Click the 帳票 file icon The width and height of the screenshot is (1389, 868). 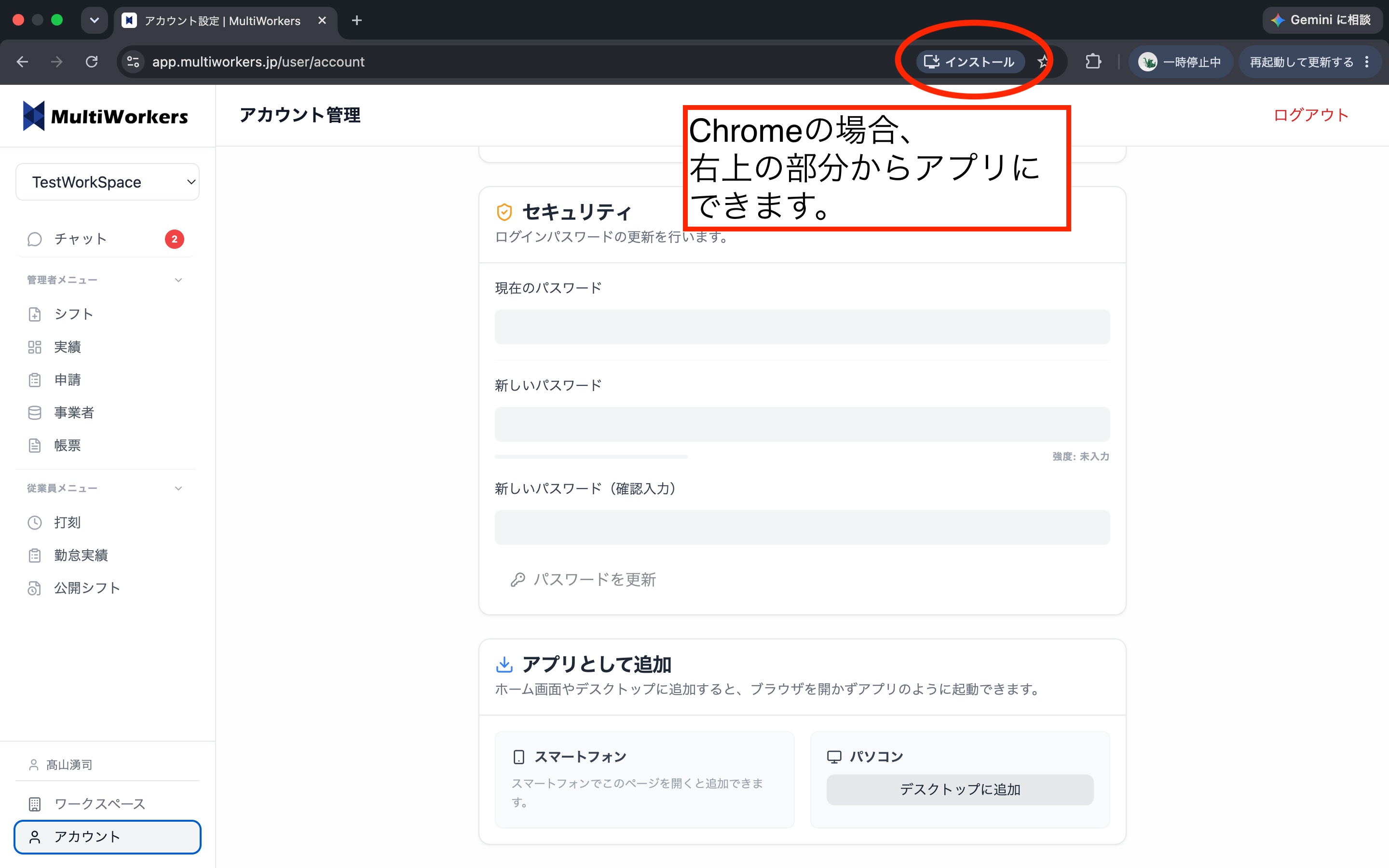(34, 445)
